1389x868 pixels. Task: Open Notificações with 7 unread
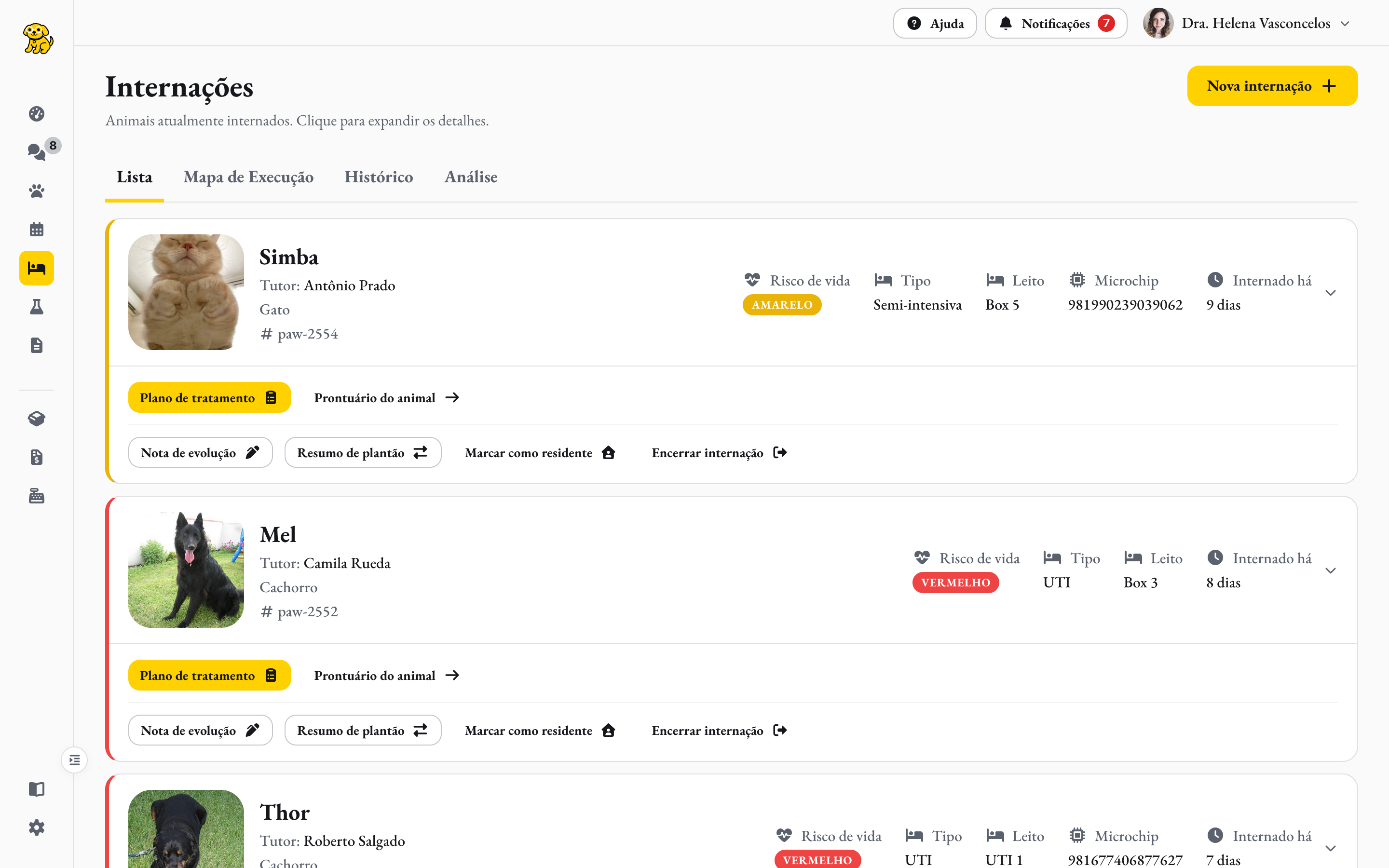point(1056,24)
